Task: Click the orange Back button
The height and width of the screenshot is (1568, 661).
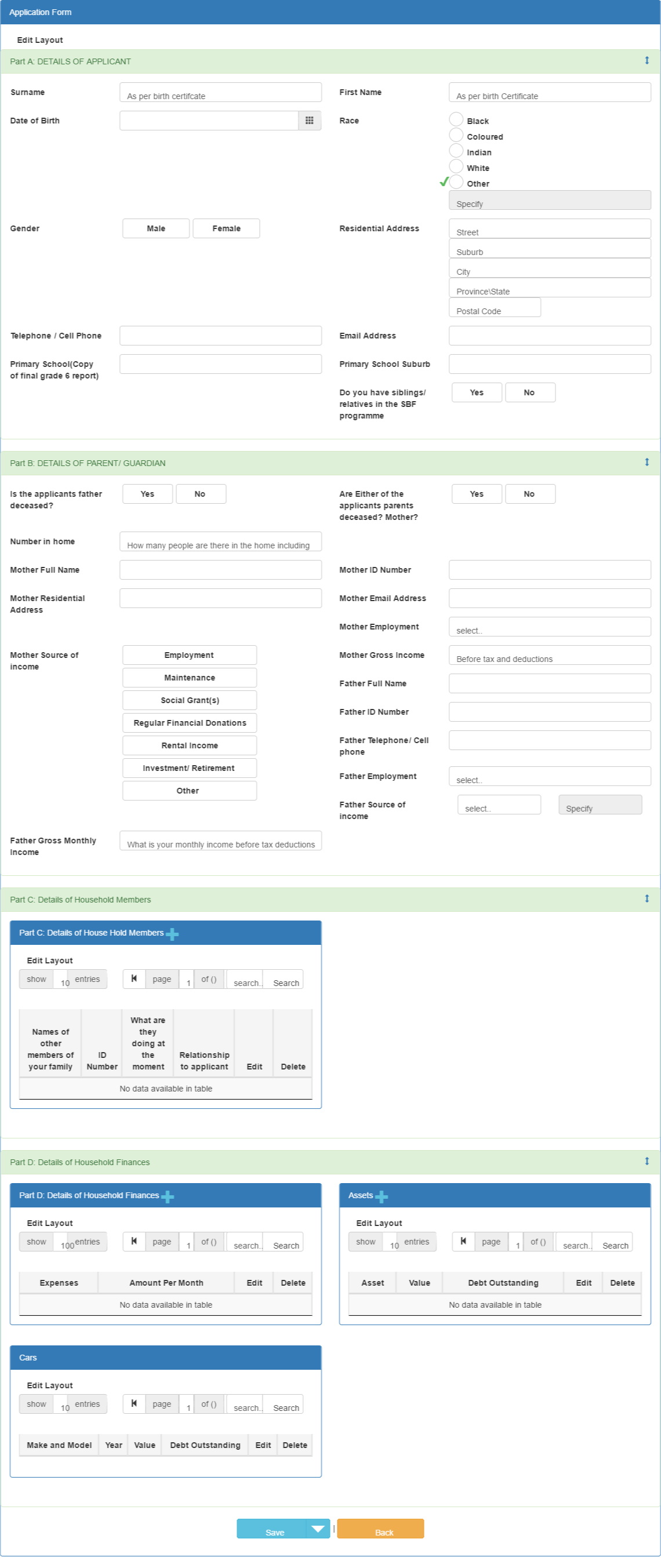Action: pyautogui.click(x=380, y=1529)
